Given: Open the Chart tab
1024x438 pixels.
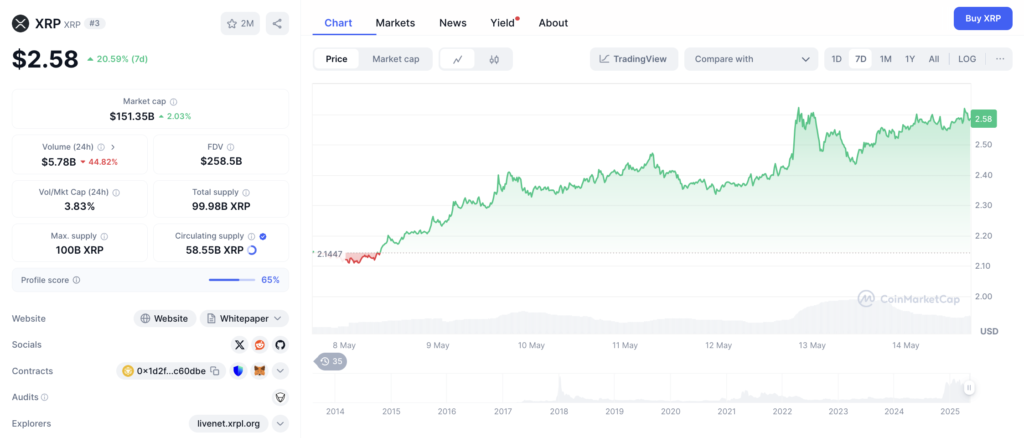Looking at the screenshot, I should [x=338, y=23].
